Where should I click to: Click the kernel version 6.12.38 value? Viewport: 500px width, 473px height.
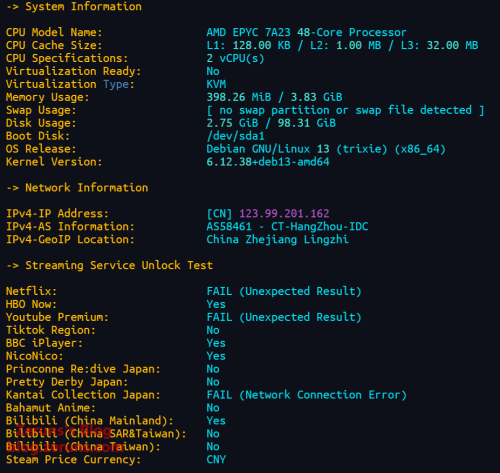268,162
